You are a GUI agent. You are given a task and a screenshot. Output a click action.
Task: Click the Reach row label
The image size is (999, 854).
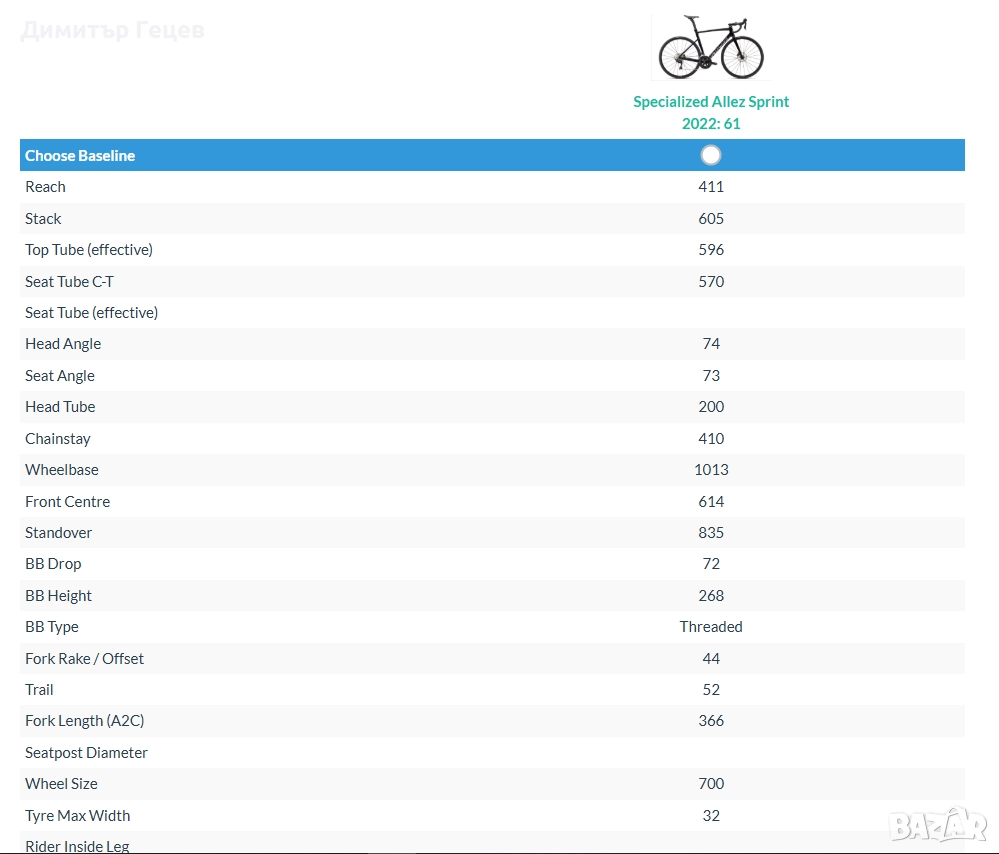pyautogui.click(x=45, y=187)
